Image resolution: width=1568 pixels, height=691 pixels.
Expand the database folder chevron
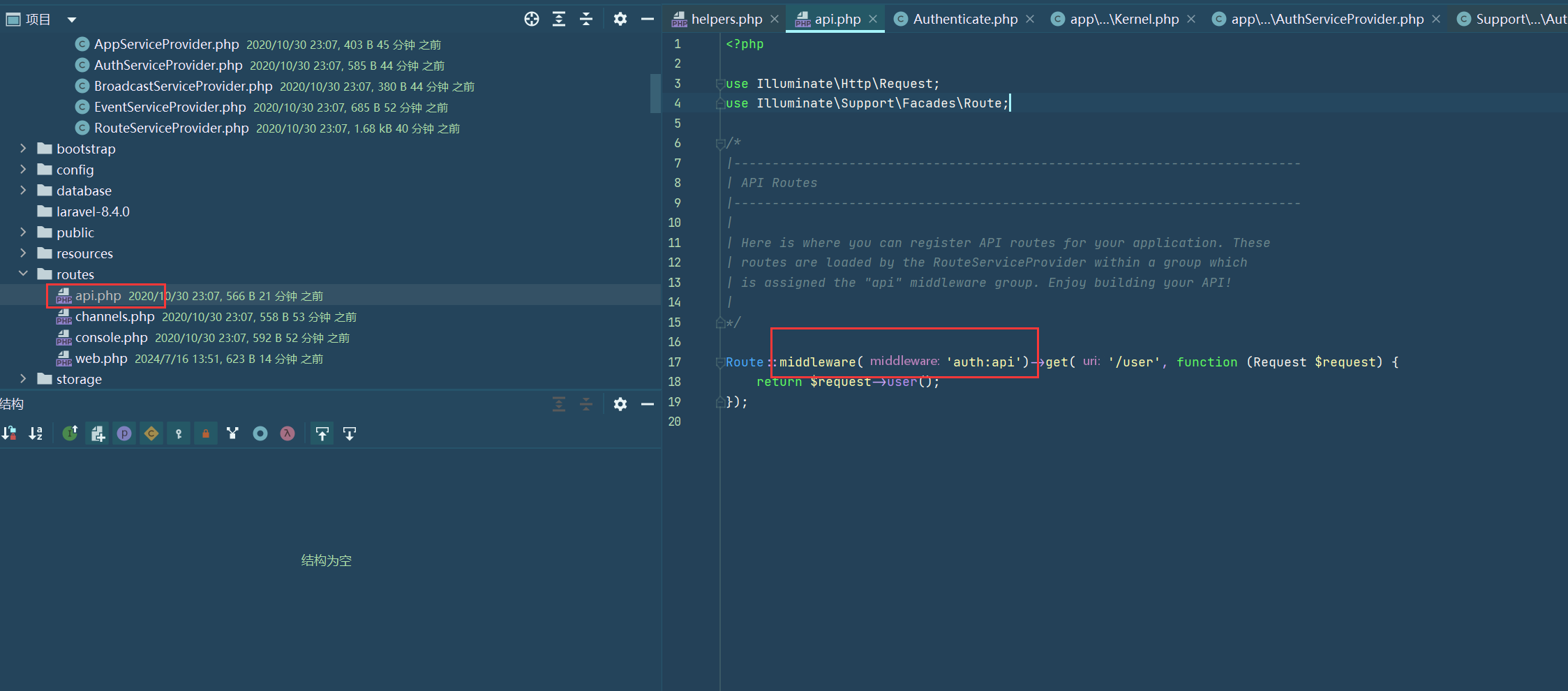[x=23, y=191]
